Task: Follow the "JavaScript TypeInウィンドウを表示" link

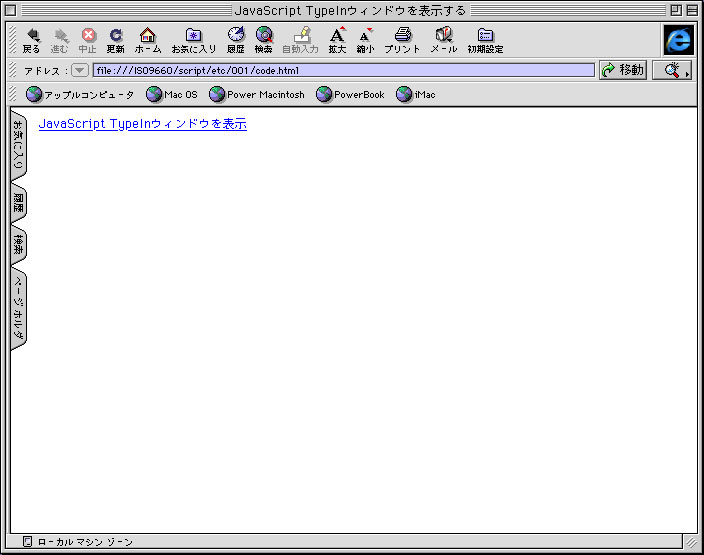Action: tap(142, 124)
